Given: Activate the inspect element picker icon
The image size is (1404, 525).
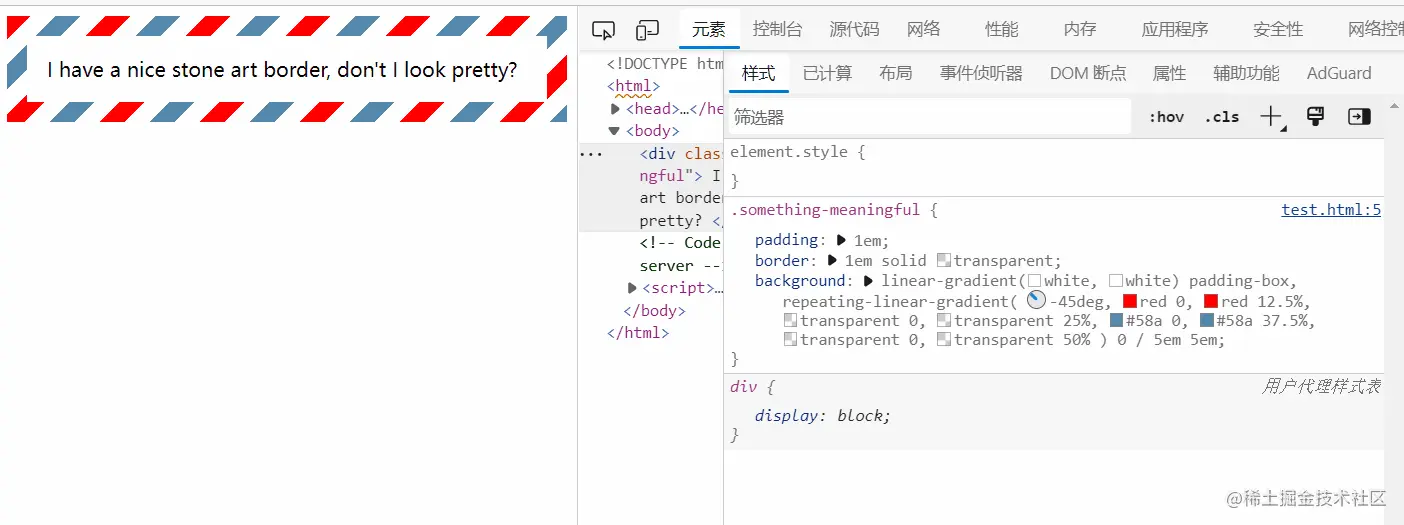Looking at the screenshot, I should pos(603,30).
